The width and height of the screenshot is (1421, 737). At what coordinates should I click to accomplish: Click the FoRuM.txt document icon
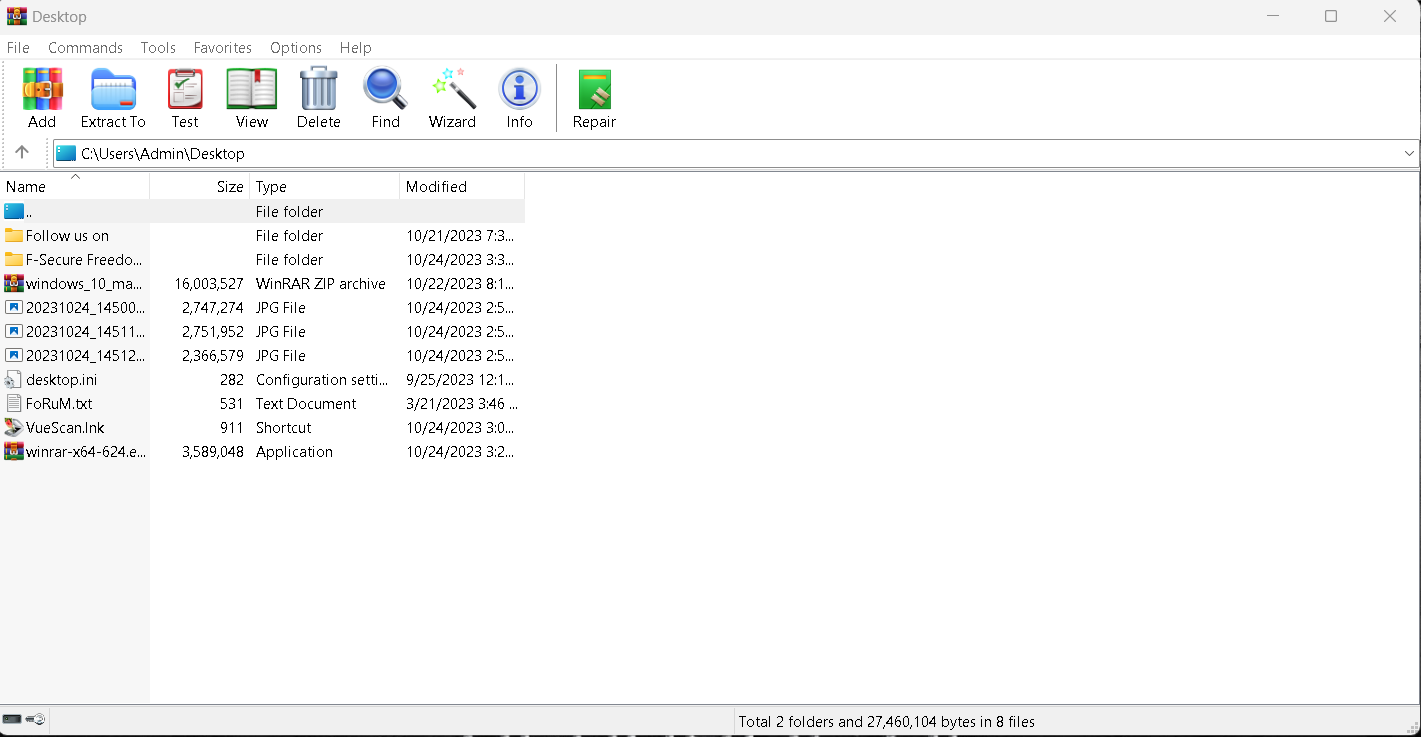click(x=14, y=403)
